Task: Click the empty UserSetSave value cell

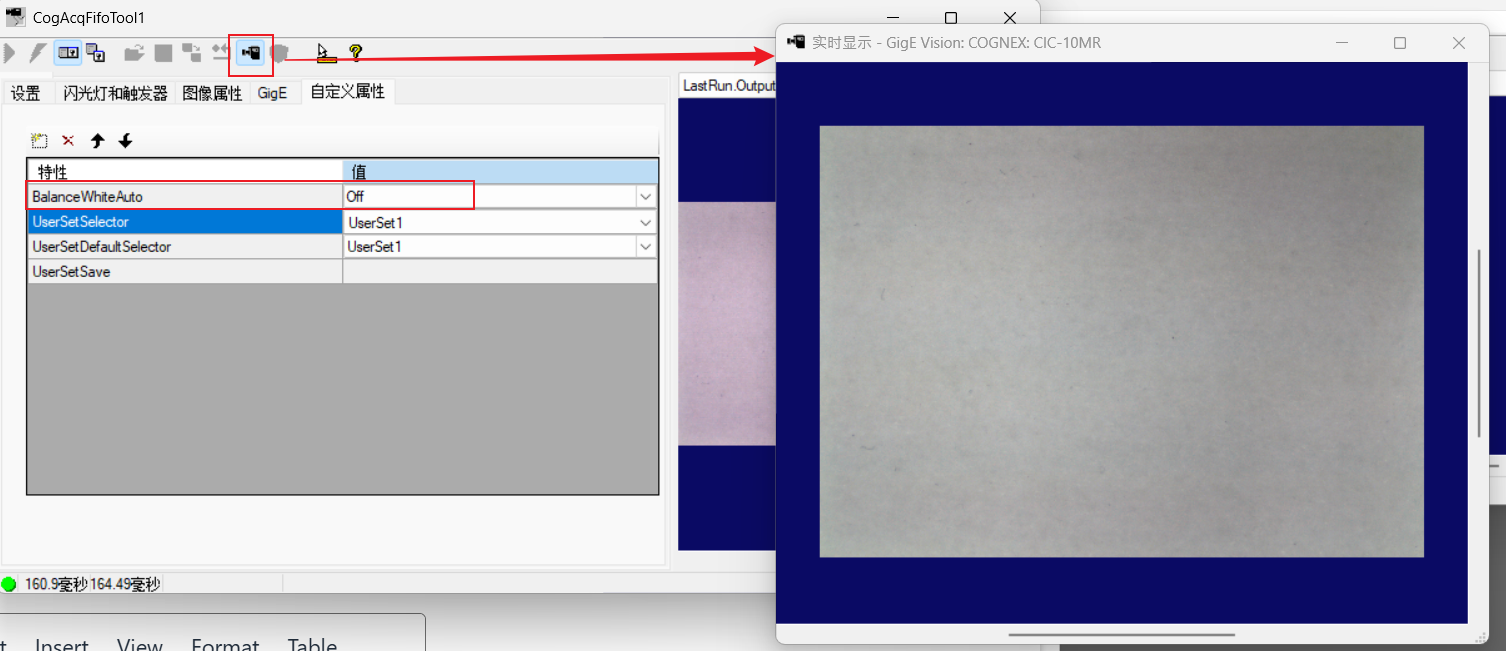Action: coord(500,271)
